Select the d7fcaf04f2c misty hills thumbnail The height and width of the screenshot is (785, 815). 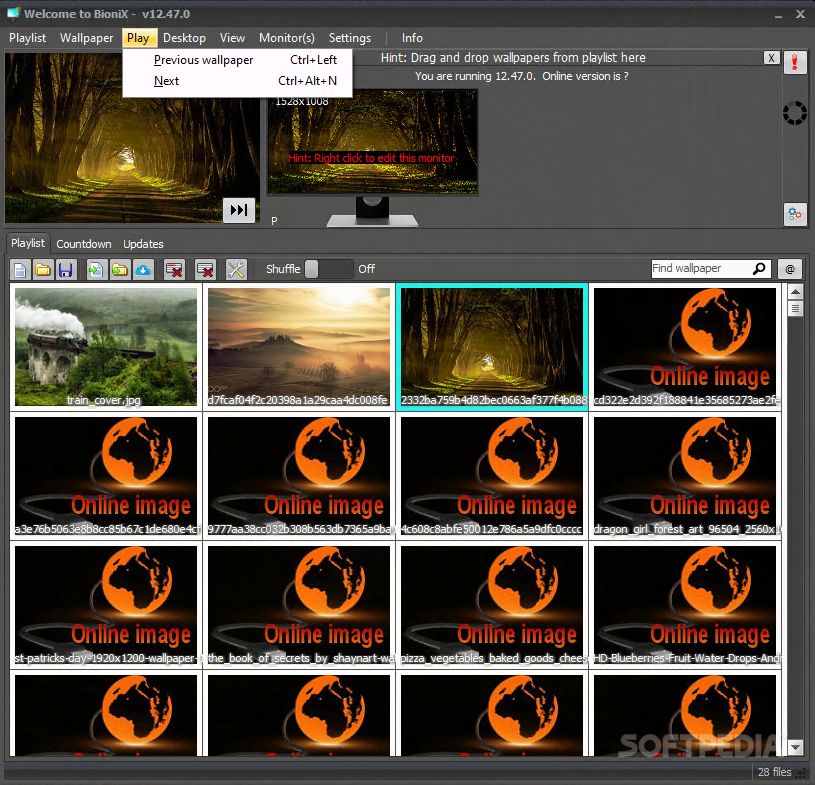pos(299,347)
